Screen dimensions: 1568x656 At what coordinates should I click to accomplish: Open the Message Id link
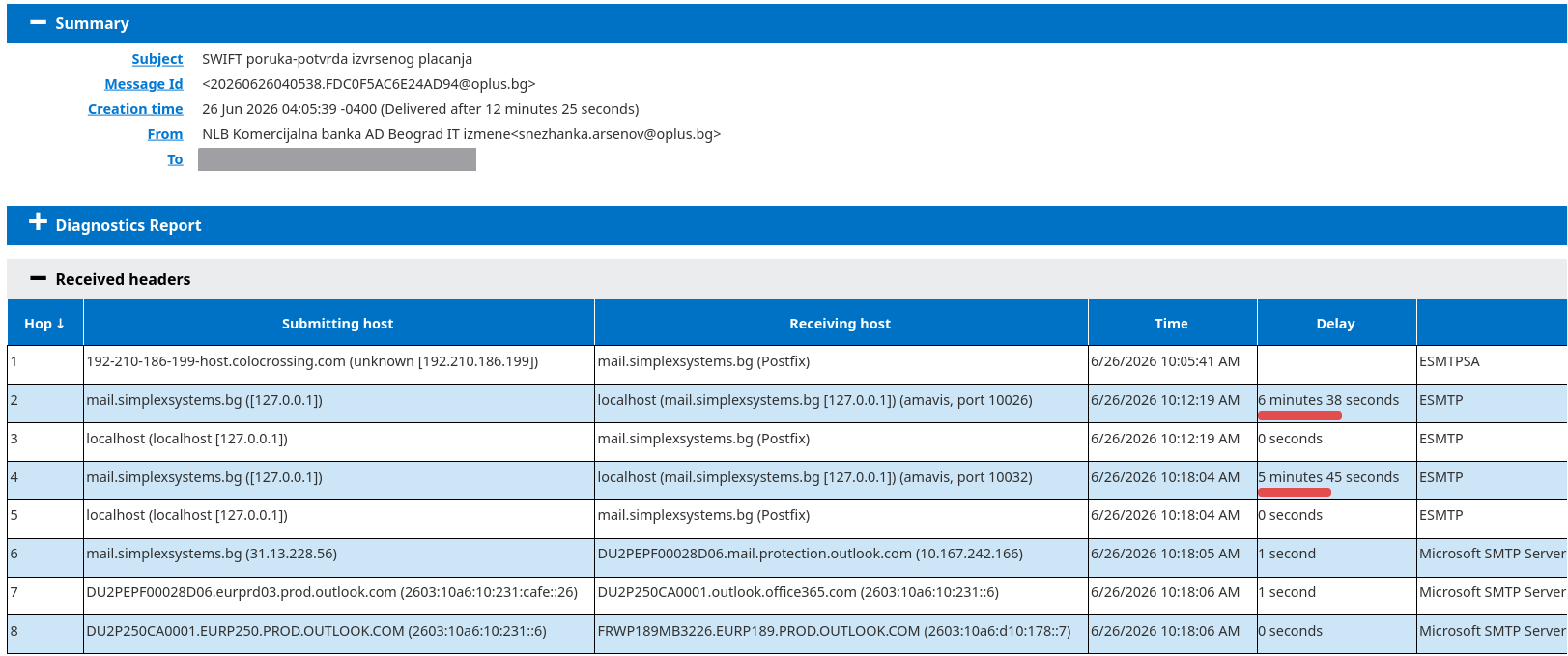pos(144,84)
